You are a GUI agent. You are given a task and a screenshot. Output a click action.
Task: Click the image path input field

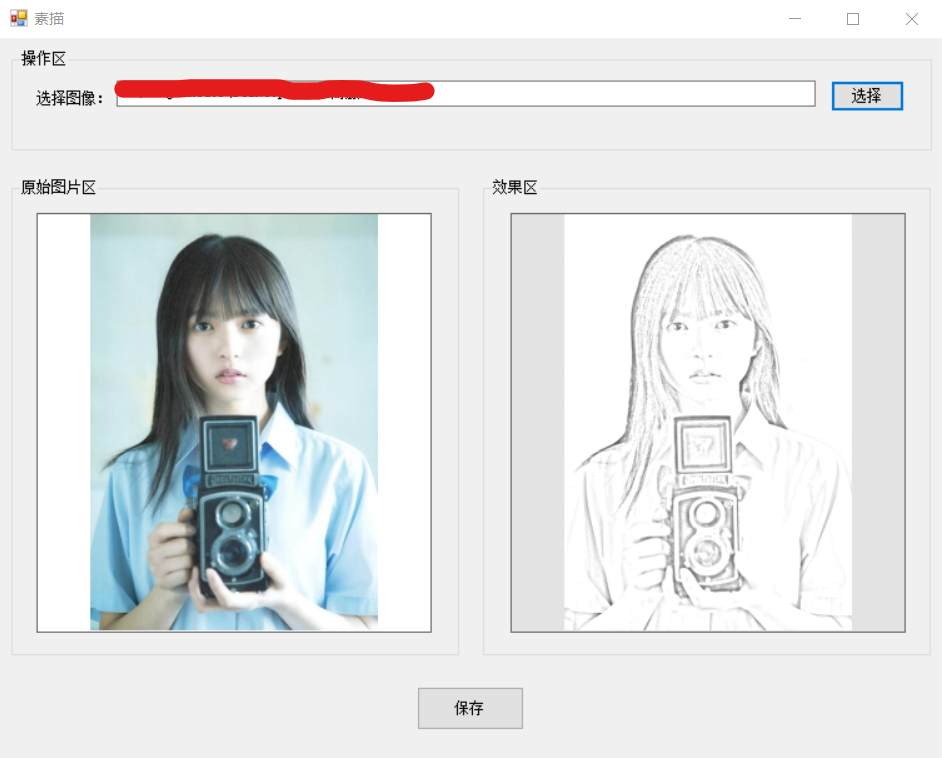click(600, 93)
